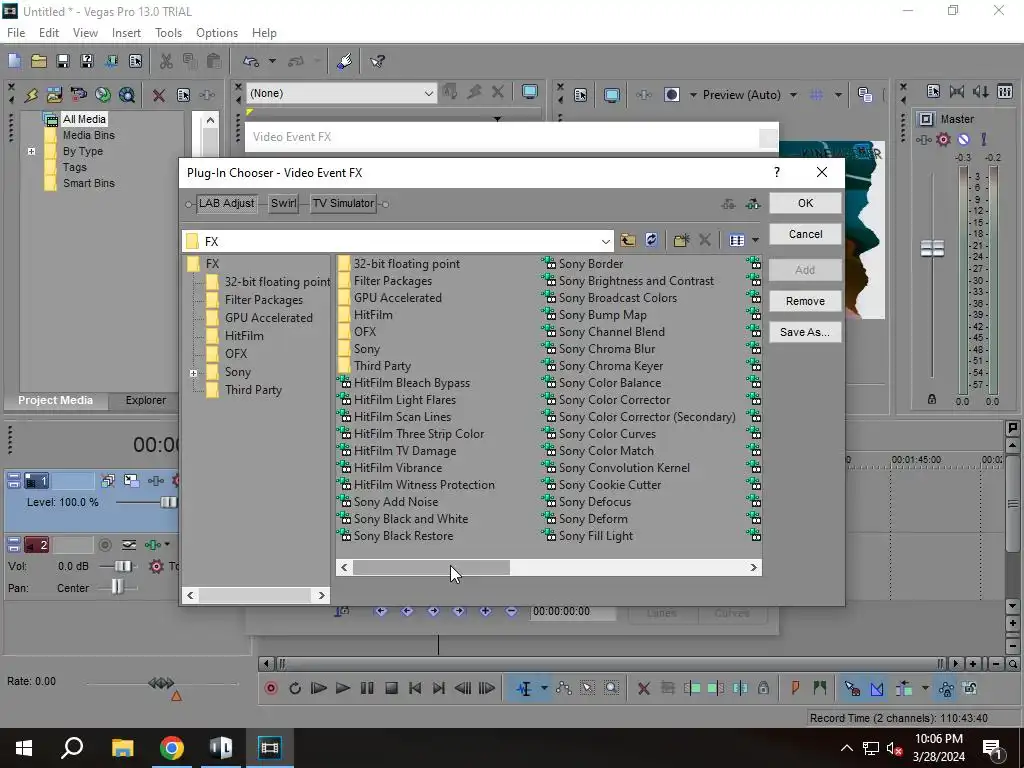Save the project via floppy icon
The image size is (1024, 768).
(63, 61)
